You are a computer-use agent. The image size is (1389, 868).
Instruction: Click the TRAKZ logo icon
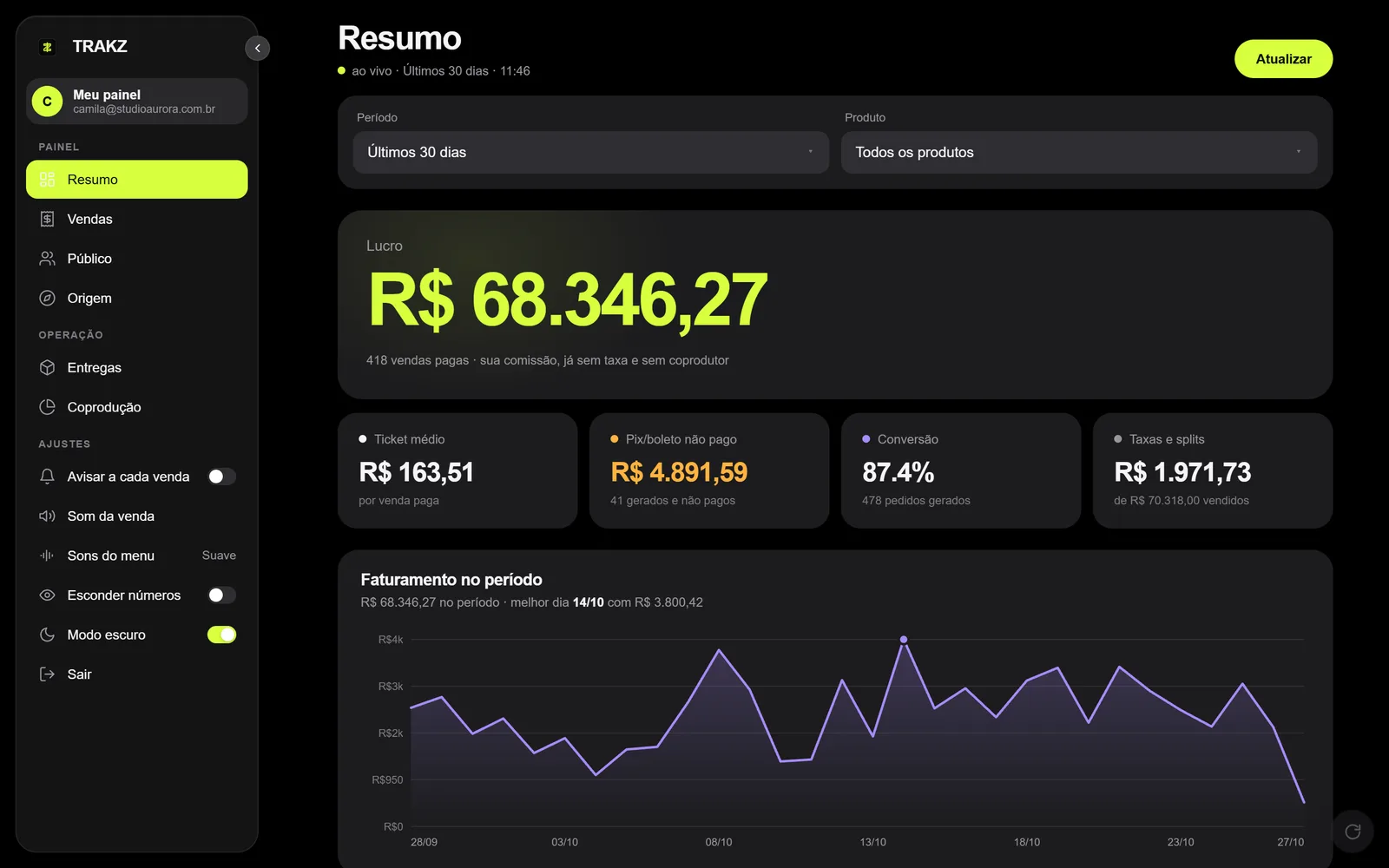pos(48,47)
